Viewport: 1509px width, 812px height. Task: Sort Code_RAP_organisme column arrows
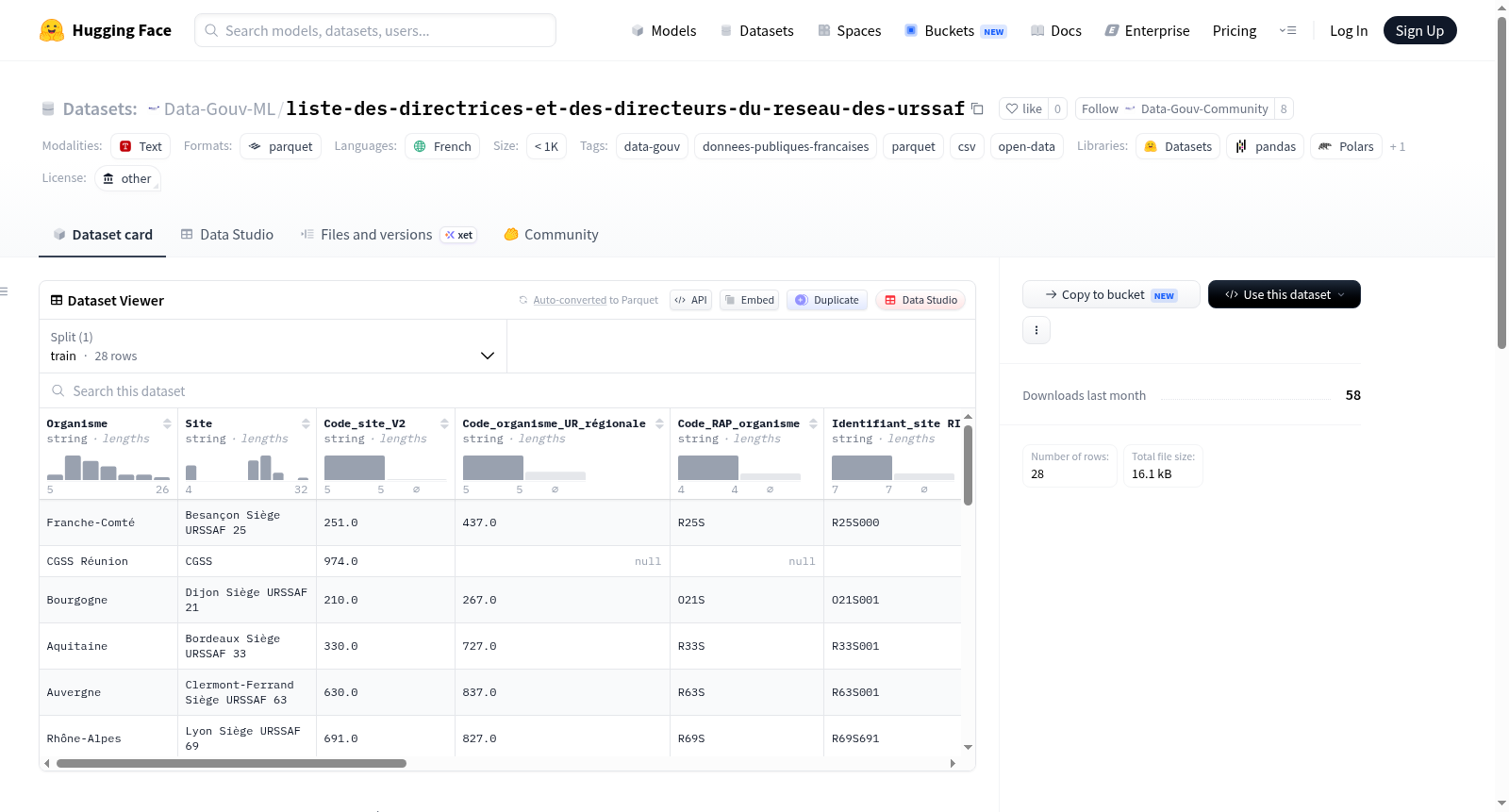coord(813,423)
